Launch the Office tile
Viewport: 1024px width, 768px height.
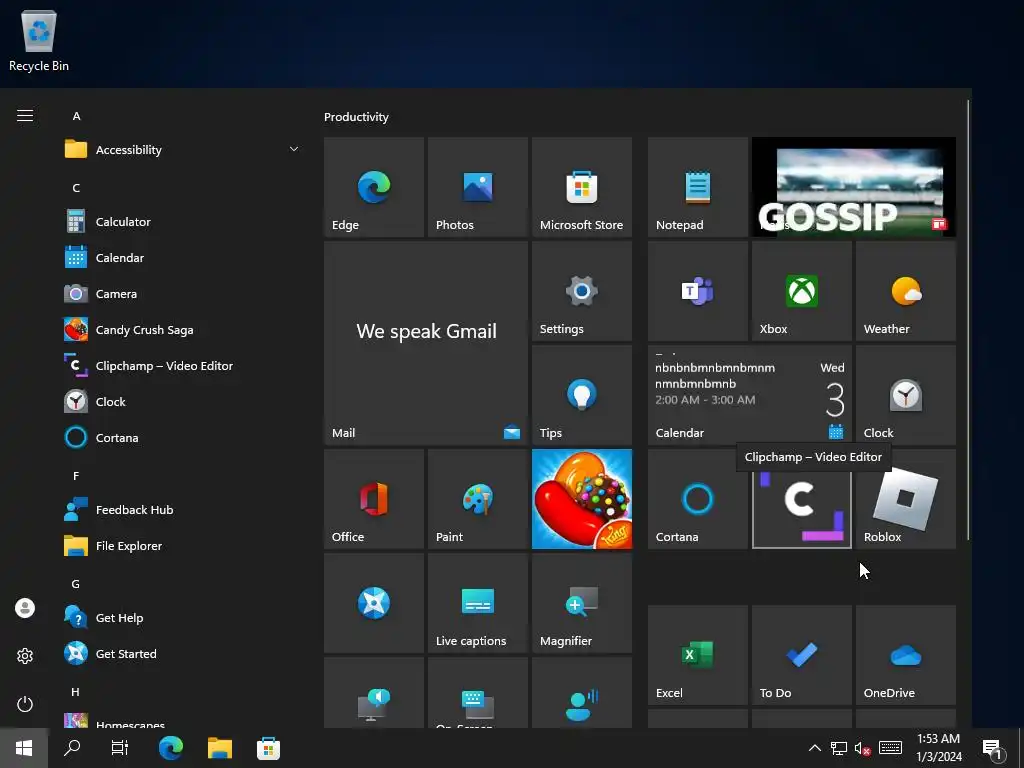tap(374, 499)
